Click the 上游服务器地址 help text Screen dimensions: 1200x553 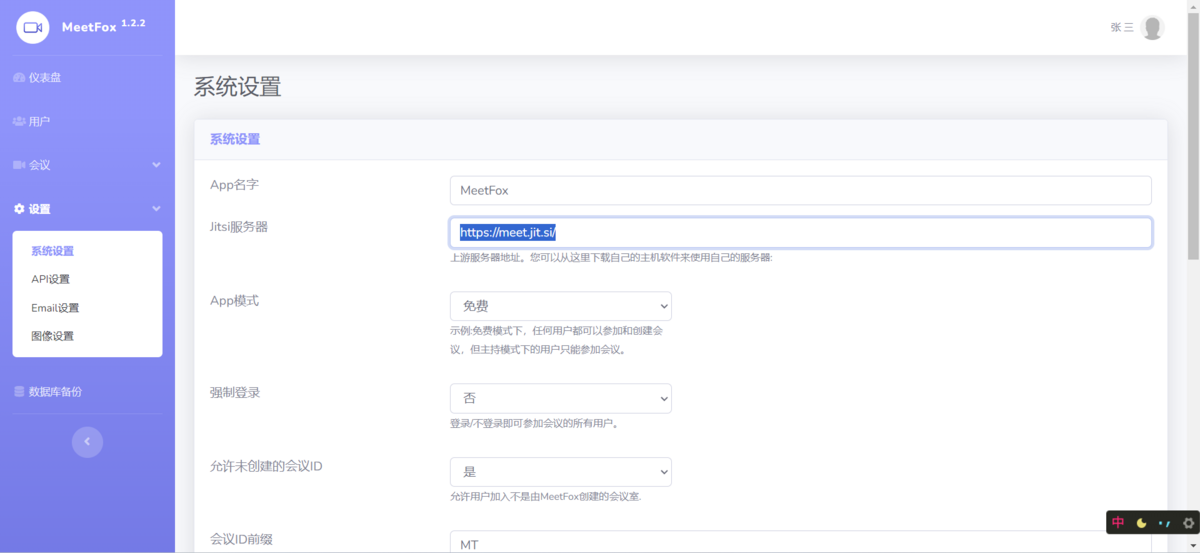pos(611,258)
